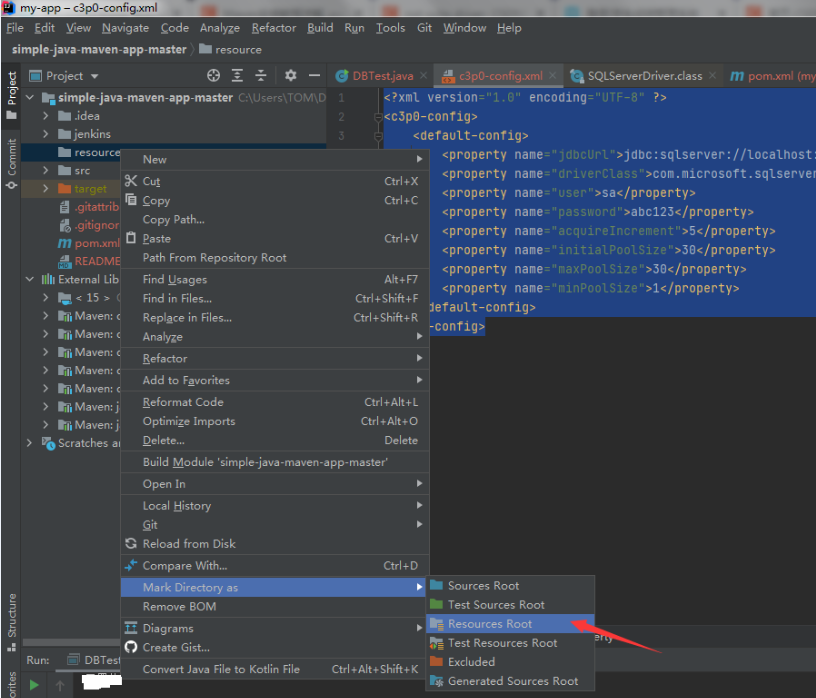Click the green Run icon near the bottom
Screen dimensions: 816x698
(x=33, y=683)
